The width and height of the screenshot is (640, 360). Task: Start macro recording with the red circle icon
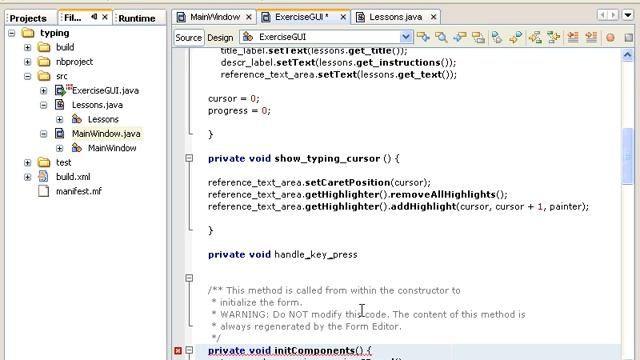click(610, 38)
